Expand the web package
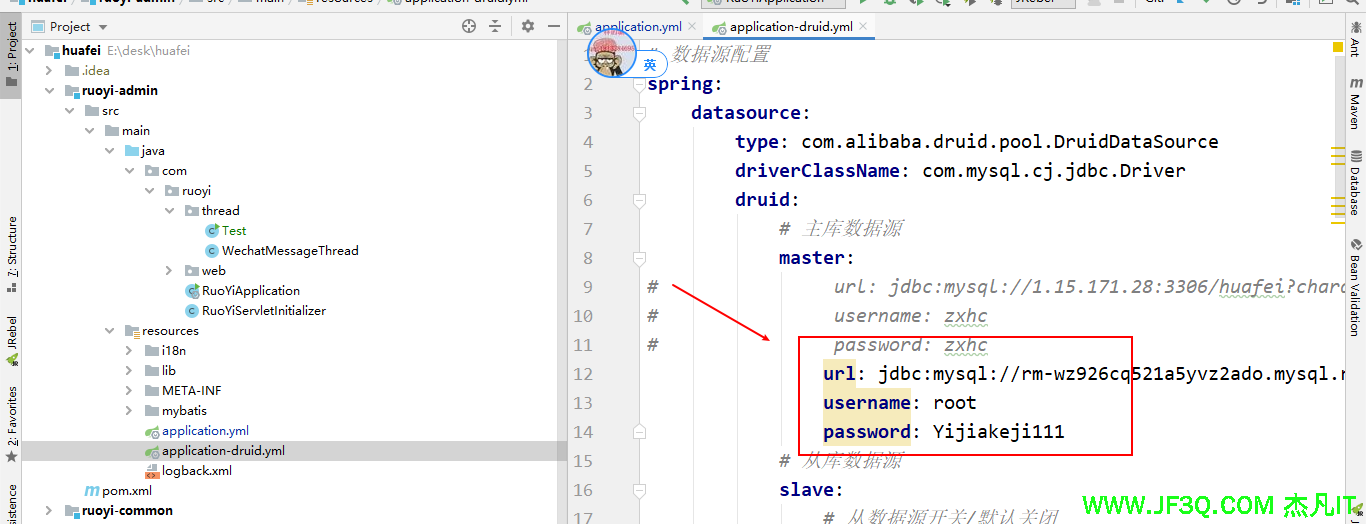The width and height of the screenshot is (1366, 524). (171, 271)
